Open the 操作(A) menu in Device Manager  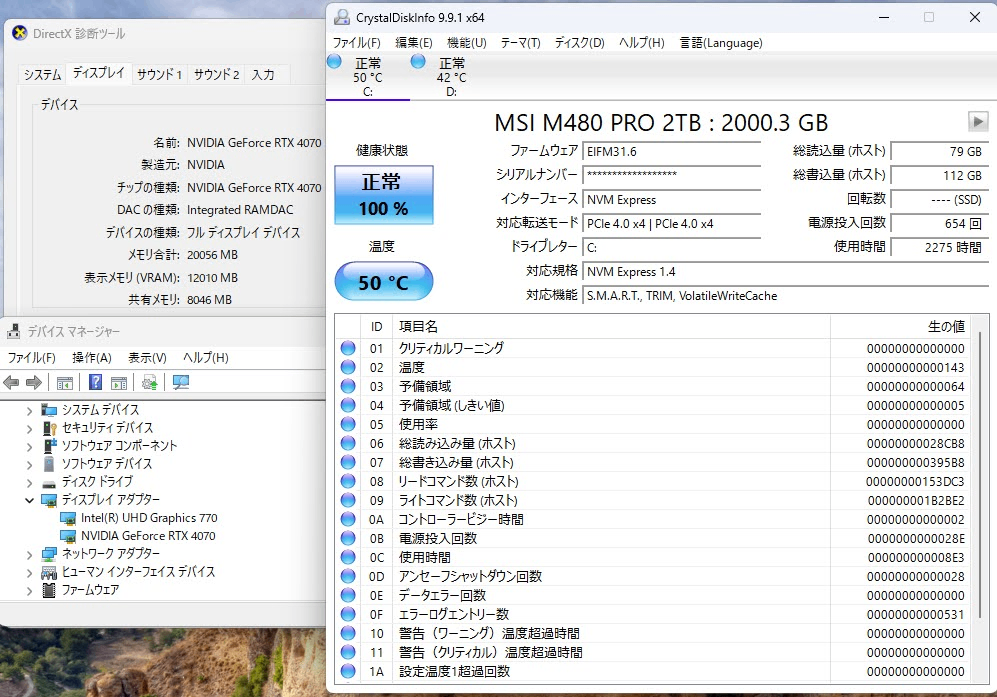[x=92, y=357]
